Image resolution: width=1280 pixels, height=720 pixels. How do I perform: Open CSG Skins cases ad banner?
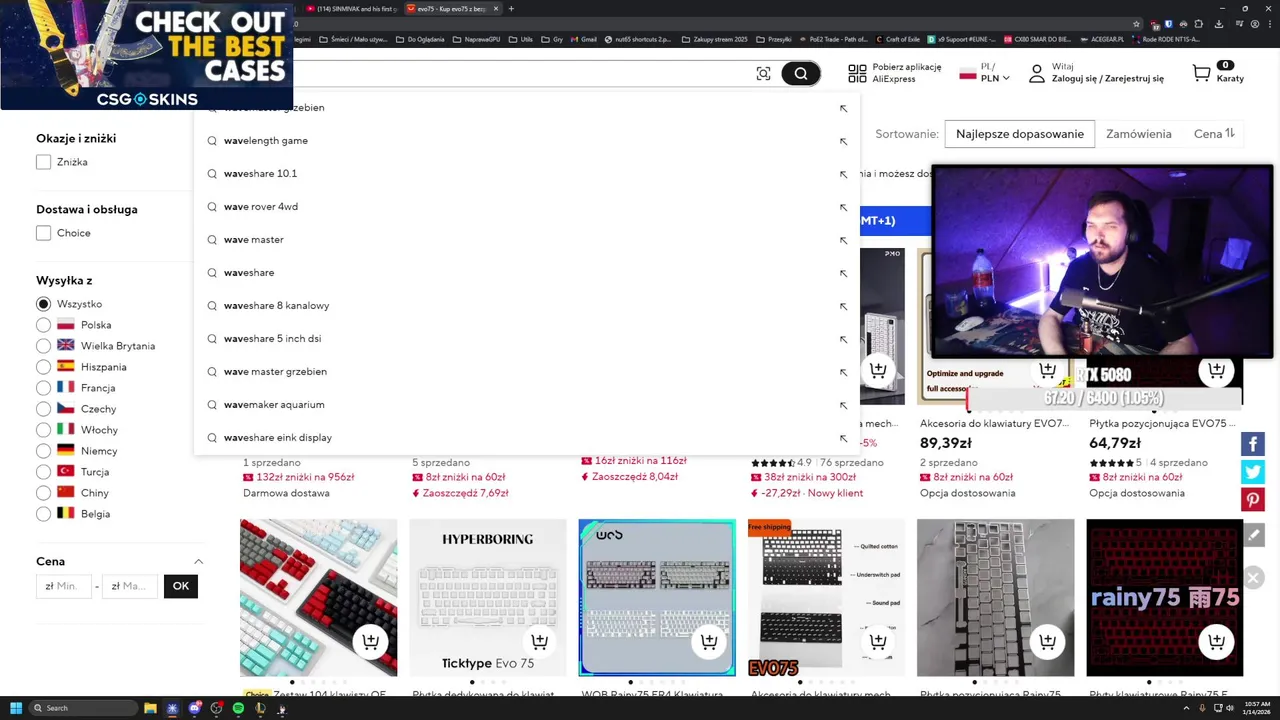147,55
